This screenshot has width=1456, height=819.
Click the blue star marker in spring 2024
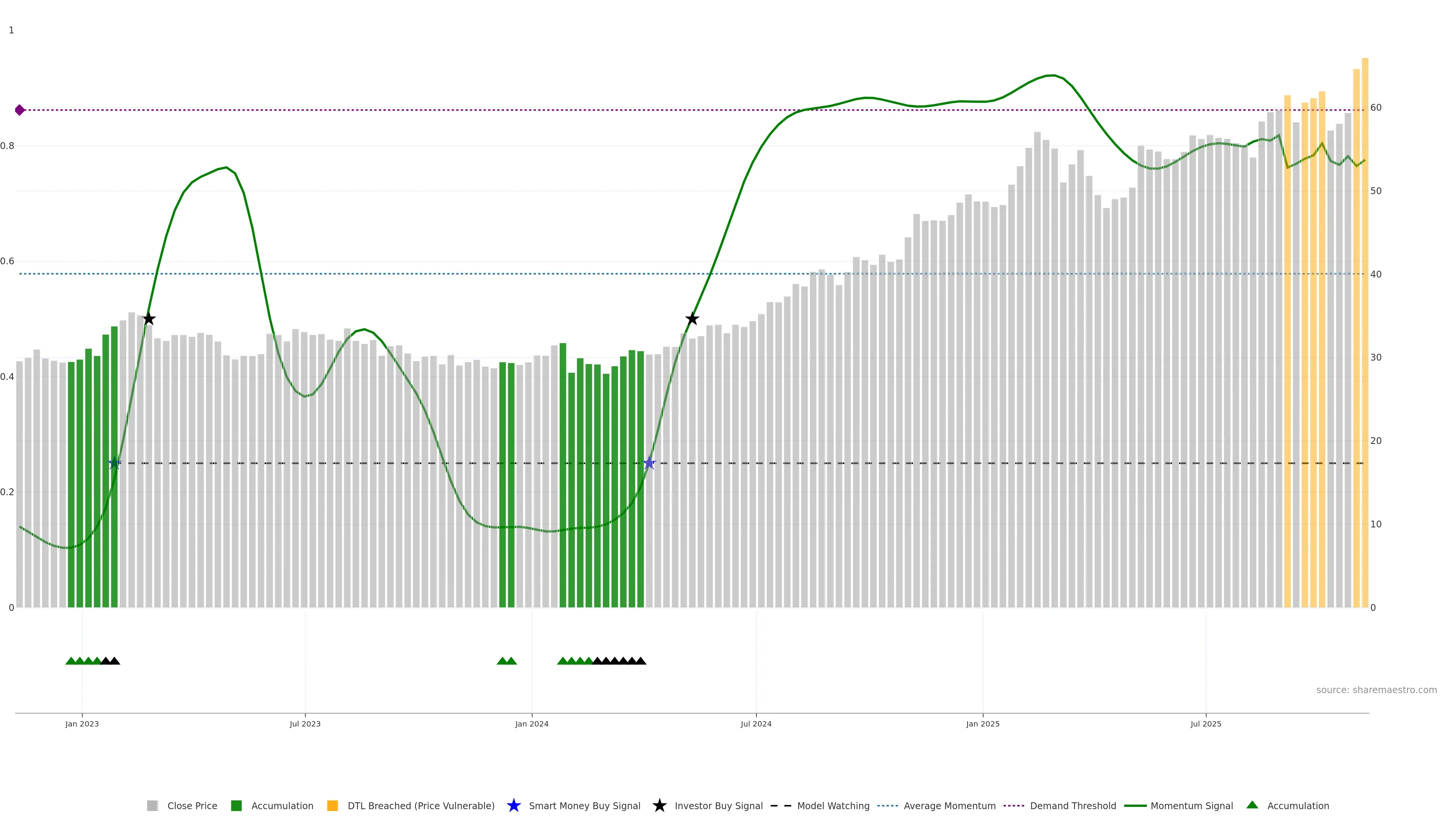click(649, 463)
